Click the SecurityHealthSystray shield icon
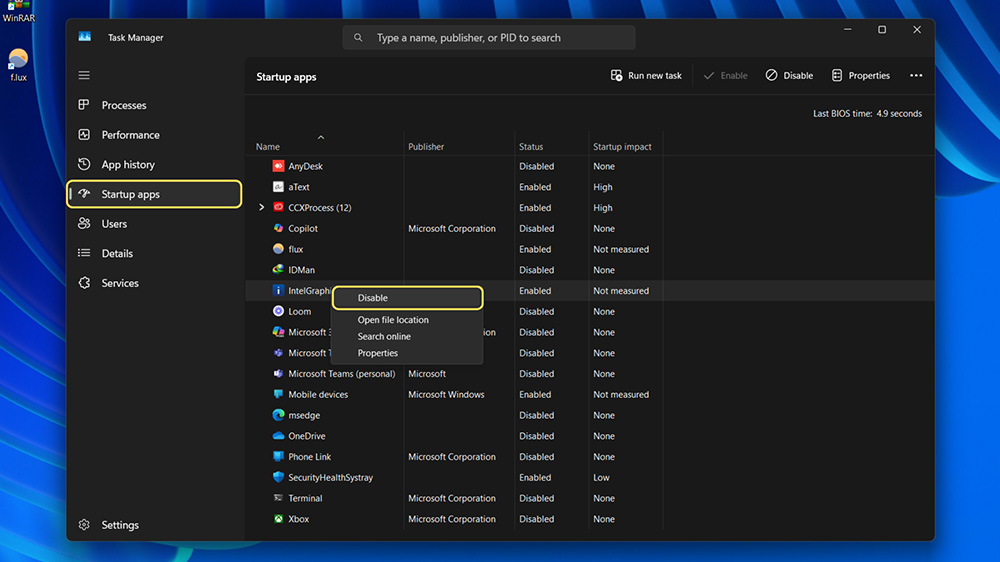1000x562 pixels. [x=278, y=477]
